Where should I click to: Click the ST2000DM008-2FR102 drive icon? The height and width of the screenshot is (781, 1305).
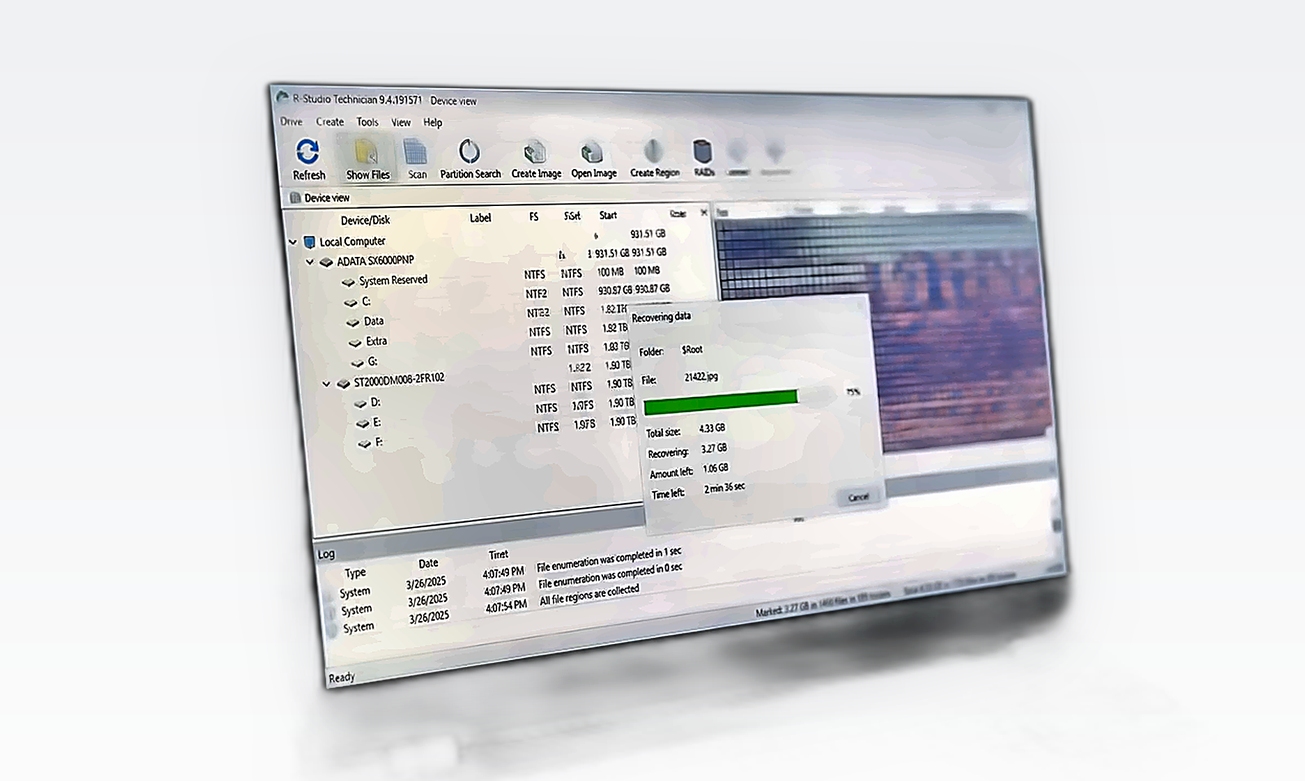tap(344, 383)
